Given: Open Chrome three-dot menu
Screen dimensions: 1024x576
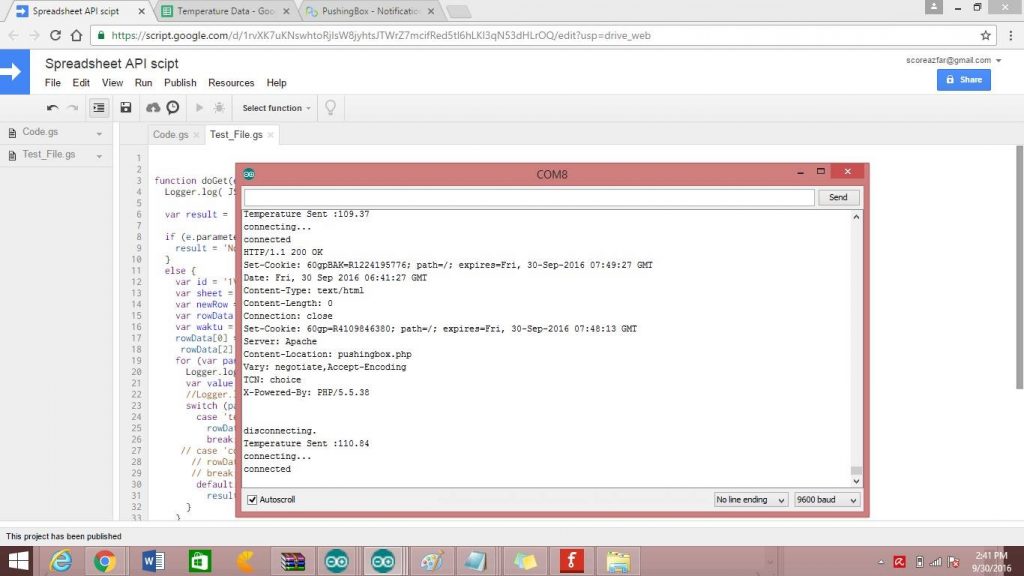Looking at the screenshot, I should pos(1011,35).
